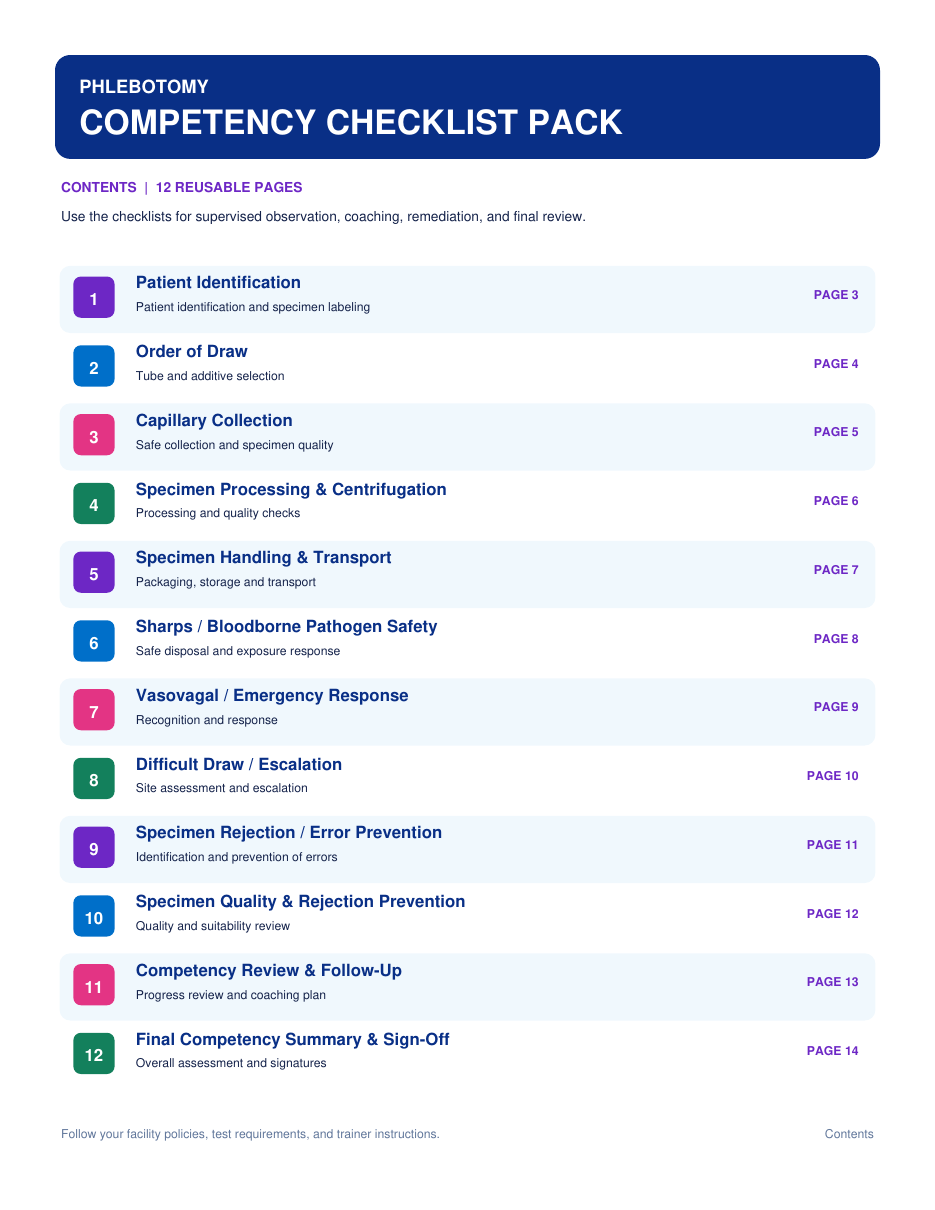Screen dimensions: 935x1210
Task: Jump to PAGE 12 reference
Action: [832, 914]
